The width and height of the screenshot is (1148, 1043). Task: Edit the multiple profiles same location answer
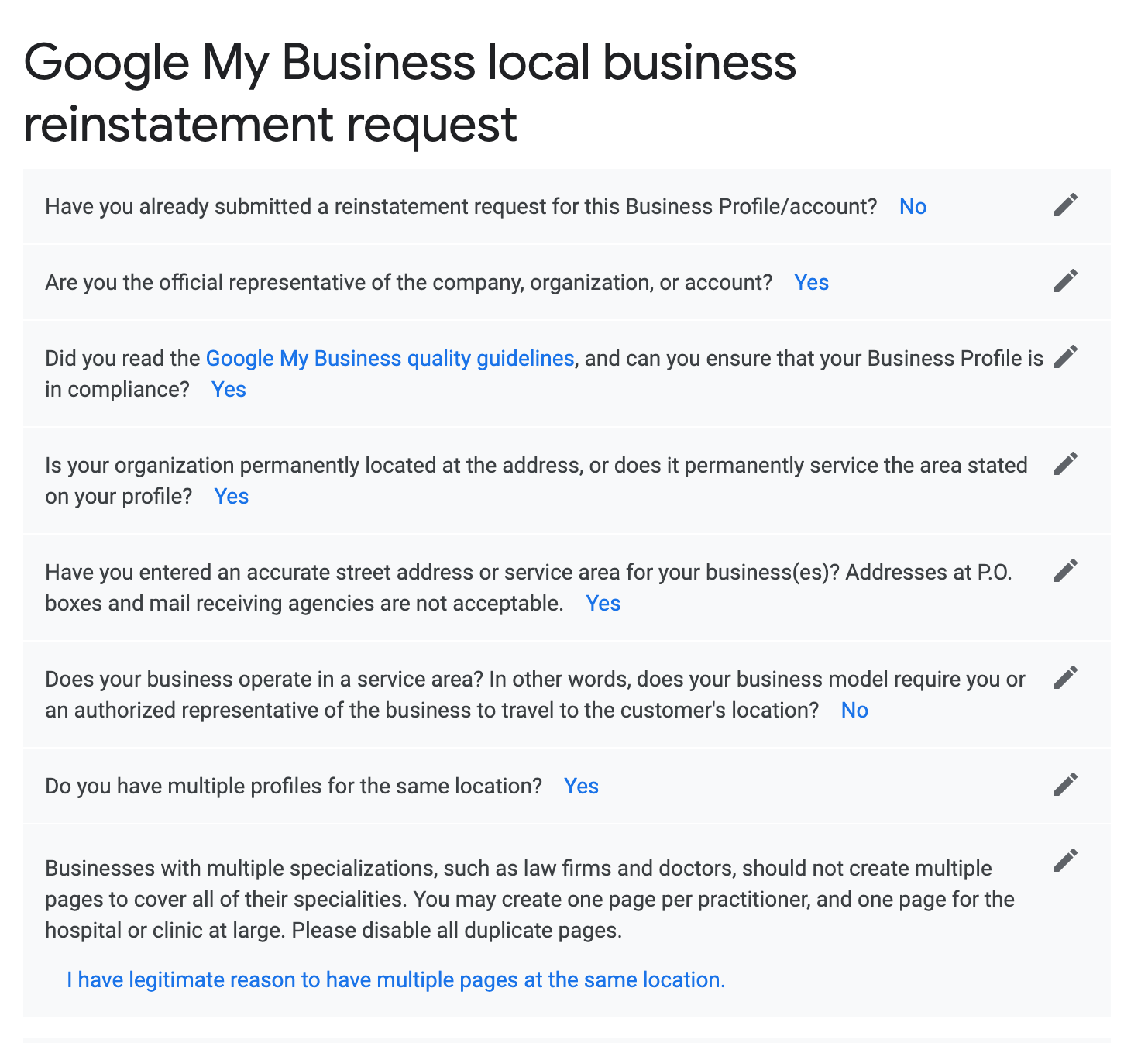[1066, 785]
